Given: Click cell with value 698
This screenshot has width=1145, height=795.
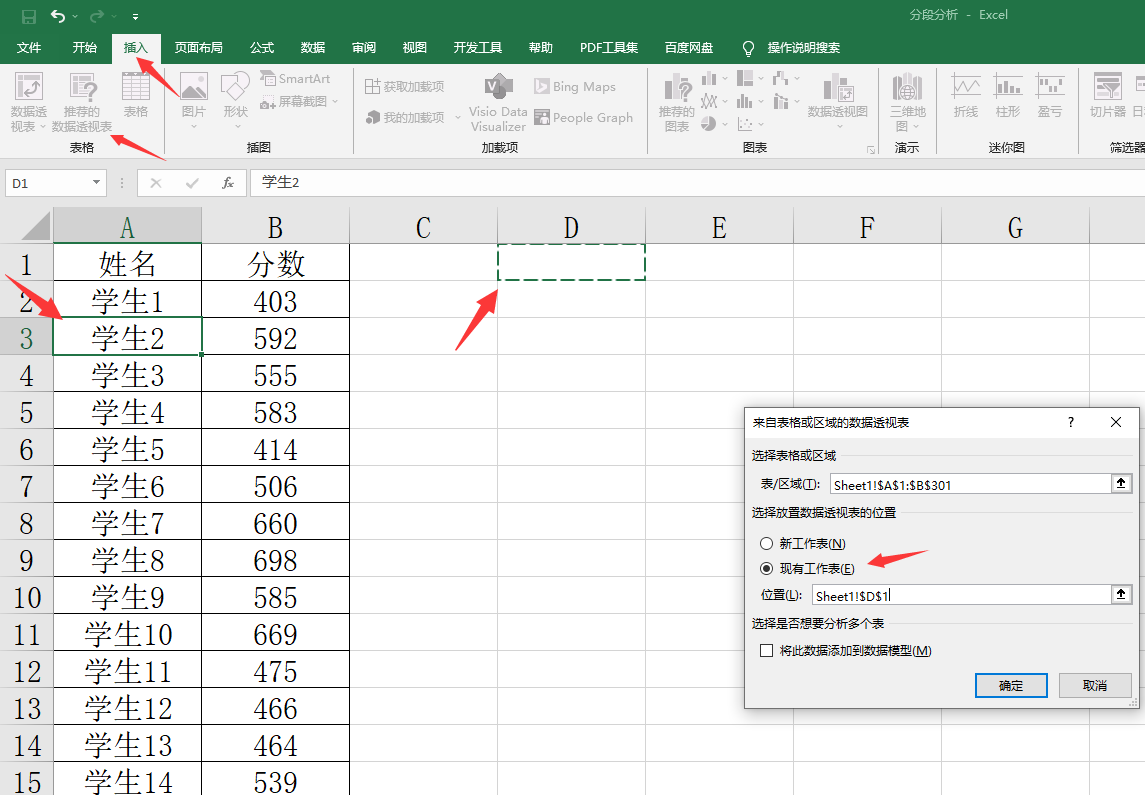Looking at the screenshot, I should coord(275,559).
